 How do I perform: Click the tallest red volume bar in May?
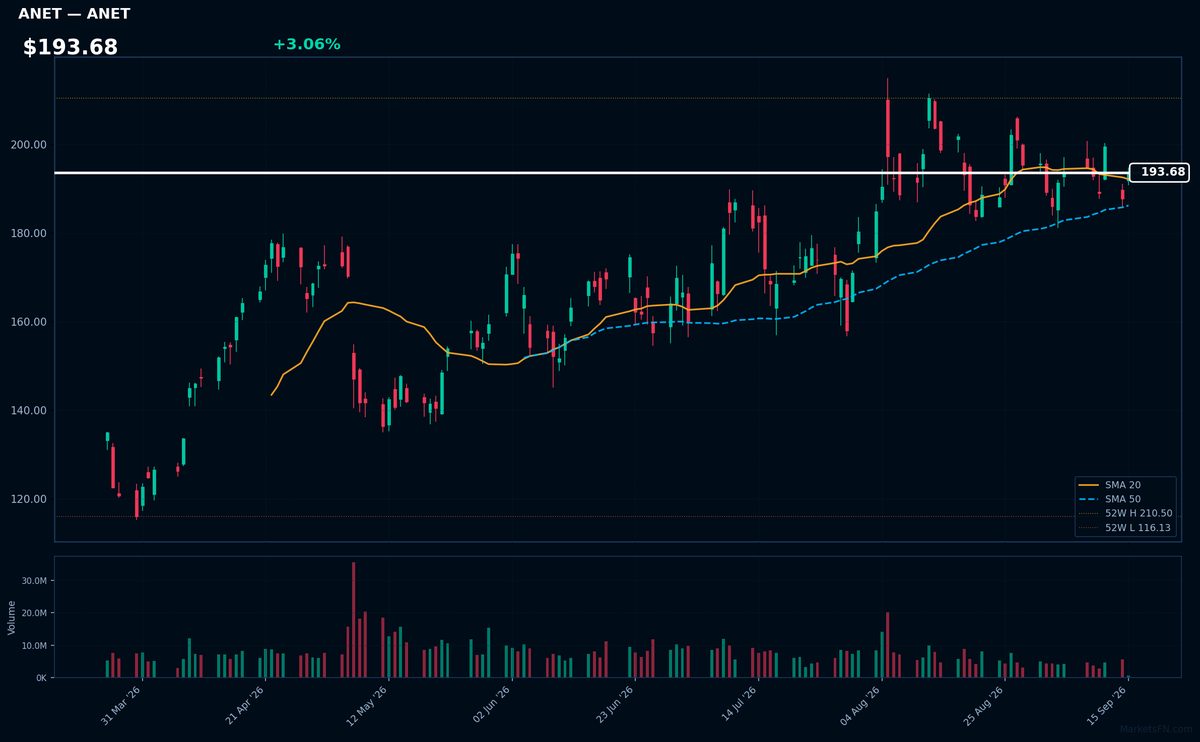[x=353, y=620]
